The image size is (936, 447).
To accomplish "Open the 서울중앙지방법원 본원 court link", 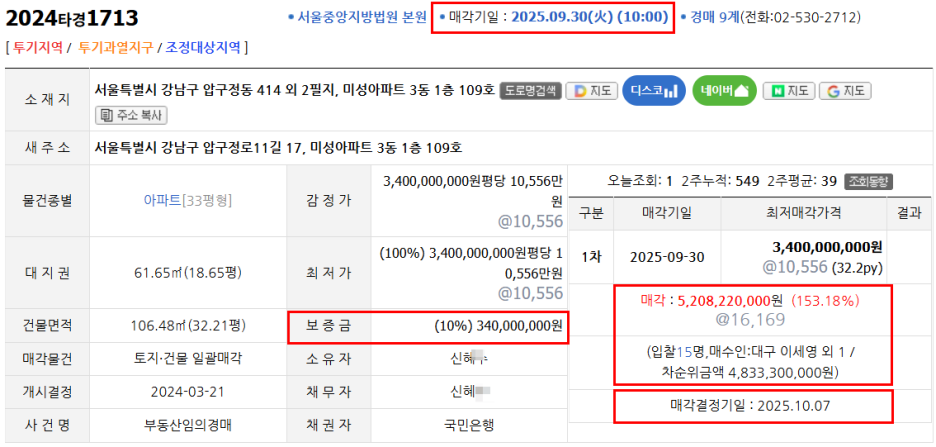I will coord(361,18).
